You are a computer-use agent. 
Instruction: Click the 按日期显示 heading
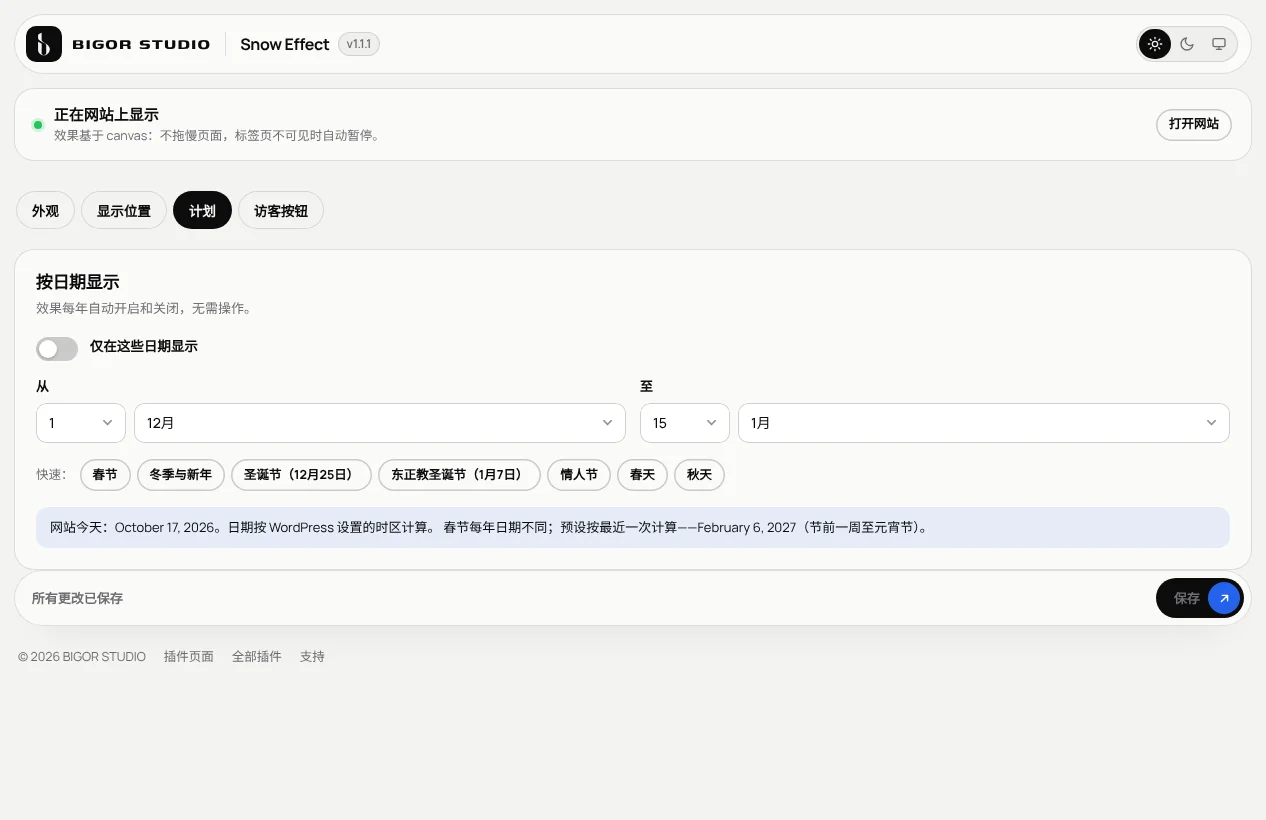(x=78, y=282)
